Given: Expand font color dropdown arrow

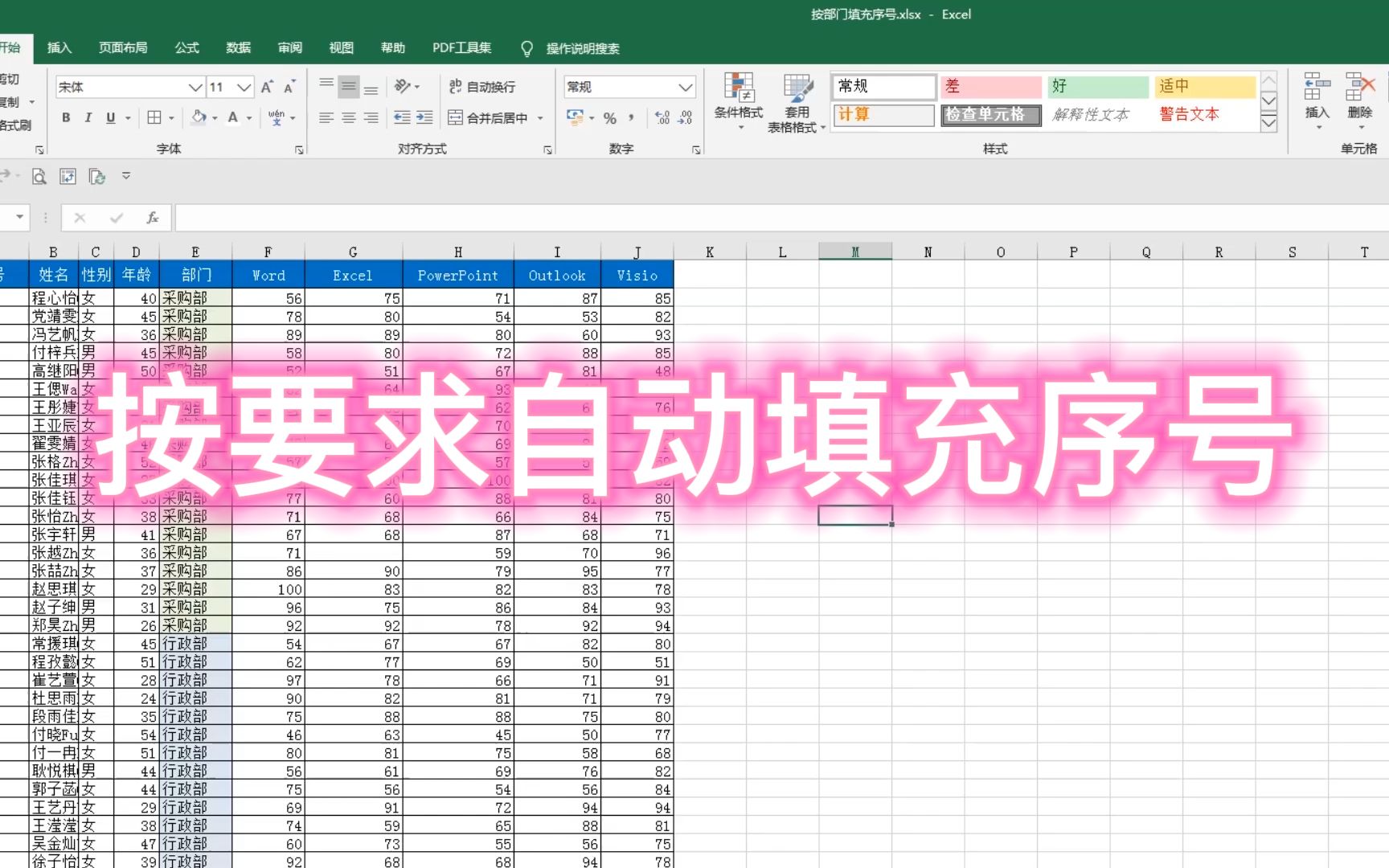Looking at the screenshot, I should pos(249,118).
